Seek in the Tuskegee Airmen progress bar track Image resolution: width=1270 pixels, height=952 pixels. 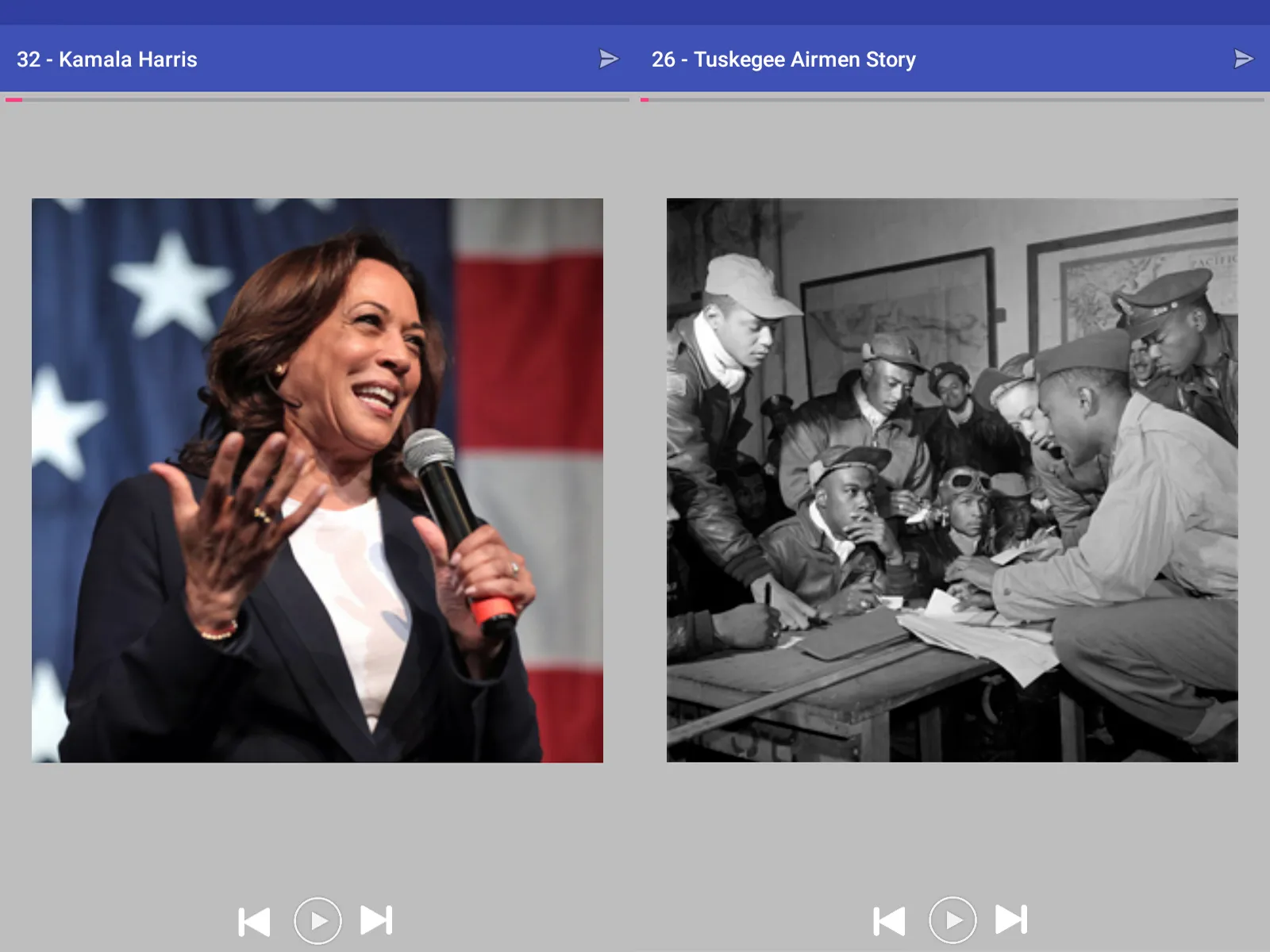pyautogui.click(x=952, y=100)
